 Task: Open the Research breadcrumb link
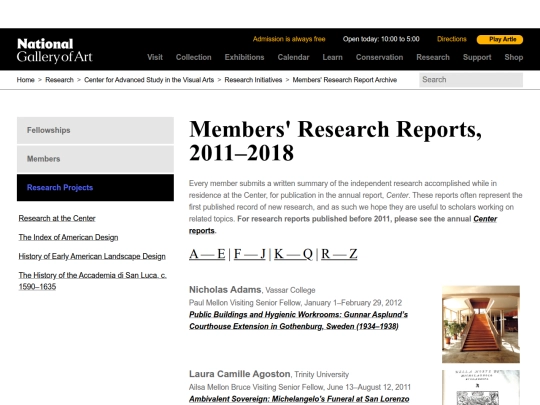59,80
